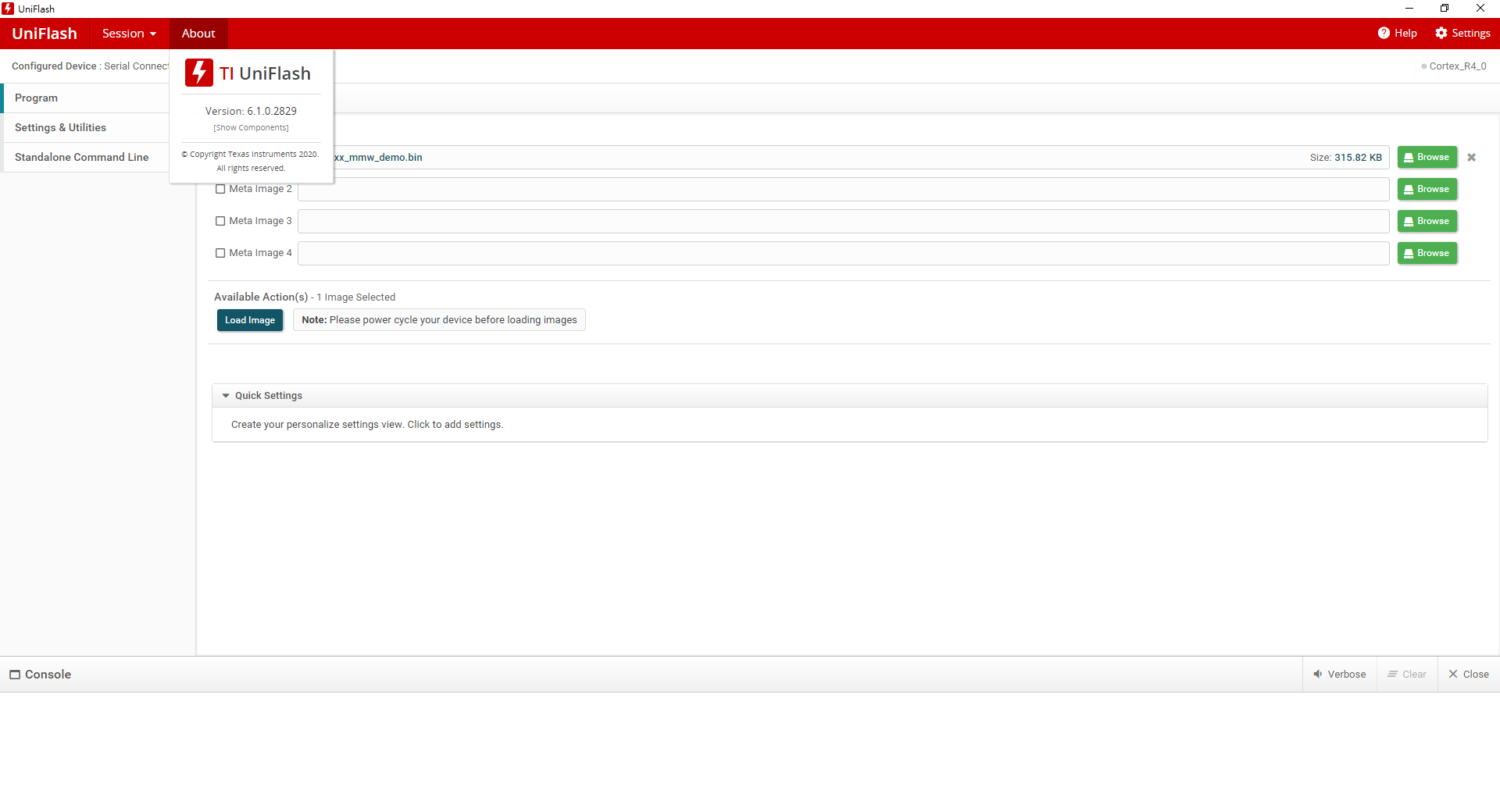Browse for Meta Image 2 file

1427,189
